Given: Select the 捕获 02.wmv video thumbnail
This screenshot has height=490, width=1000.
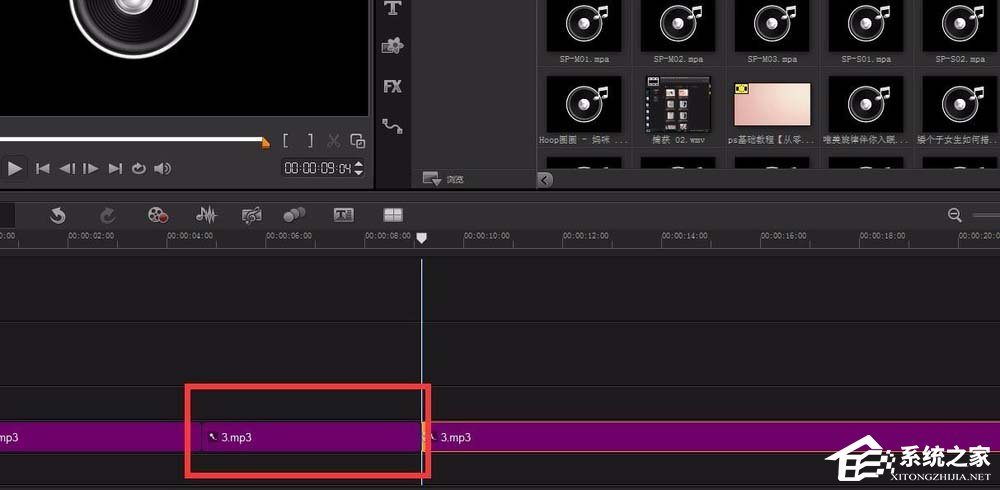Looking at the screenshot, I should [x=678, y=104].
